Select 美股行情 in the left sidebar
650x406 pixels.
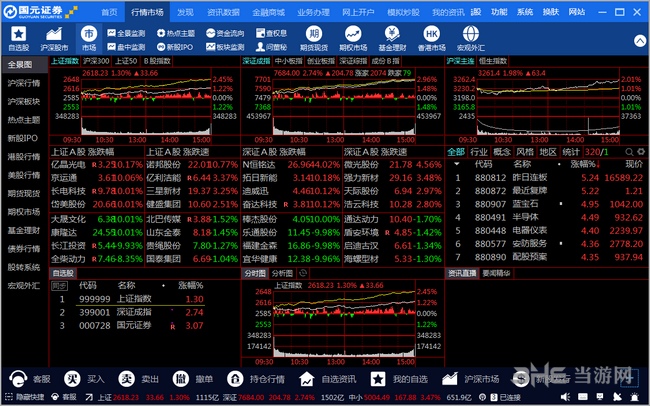pos(24,175)
